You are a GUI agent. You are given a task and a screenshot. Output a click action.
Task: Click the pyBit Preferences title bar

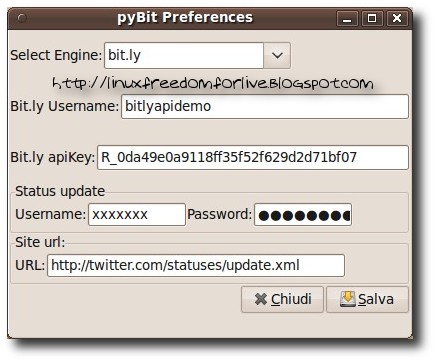click(x=185, y=17)
